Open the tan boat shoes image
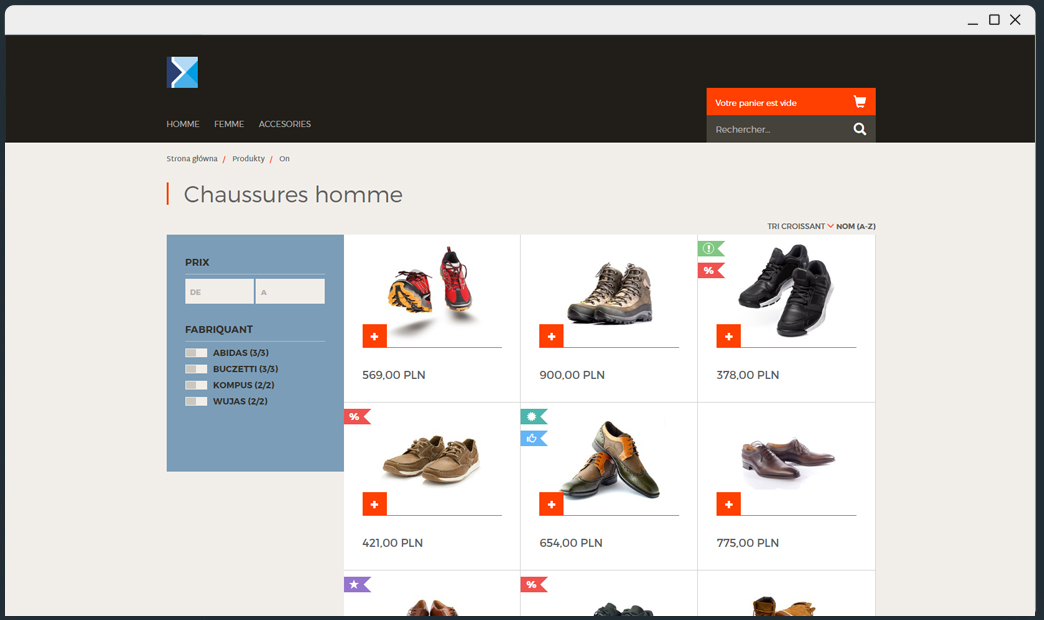This screenshot has width=1044, height=620. coord(431,459)
